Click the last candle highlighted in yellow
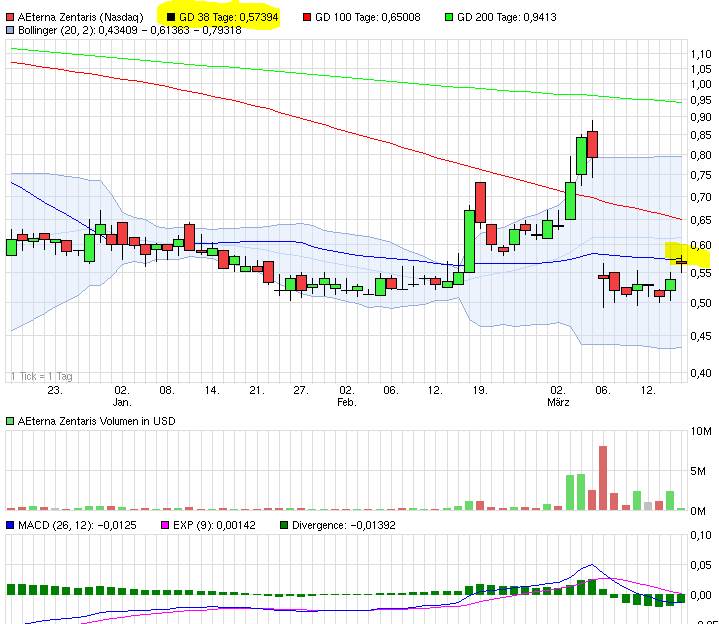 point(681,262)
